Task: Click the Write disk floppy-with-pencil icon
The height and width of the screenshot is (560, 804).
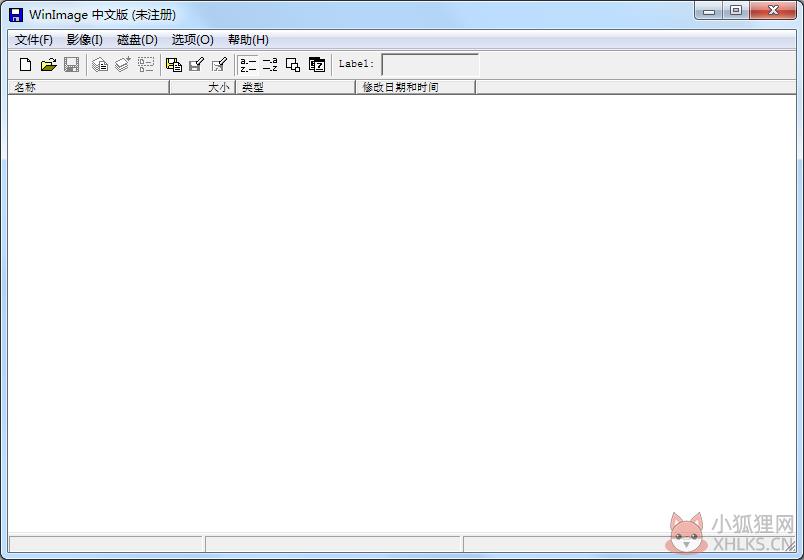Action: coord(197,65)
